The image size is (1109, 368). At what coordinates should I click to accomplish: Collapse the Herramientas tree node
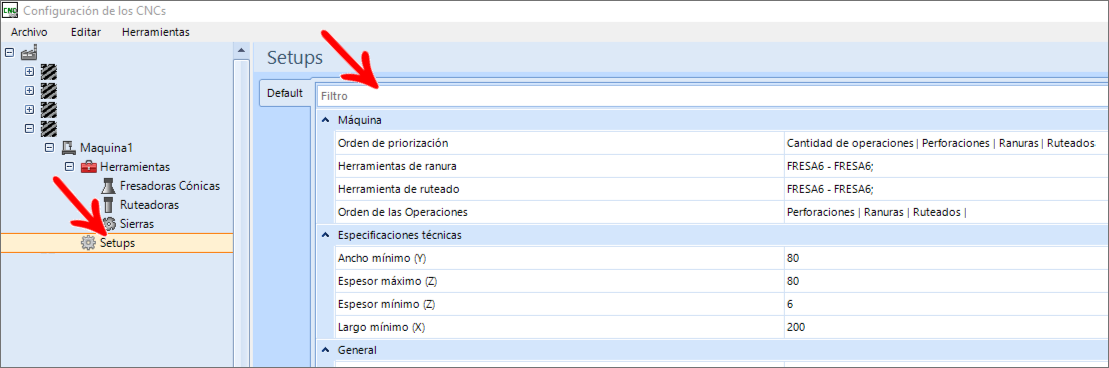(x=69, y=167)
